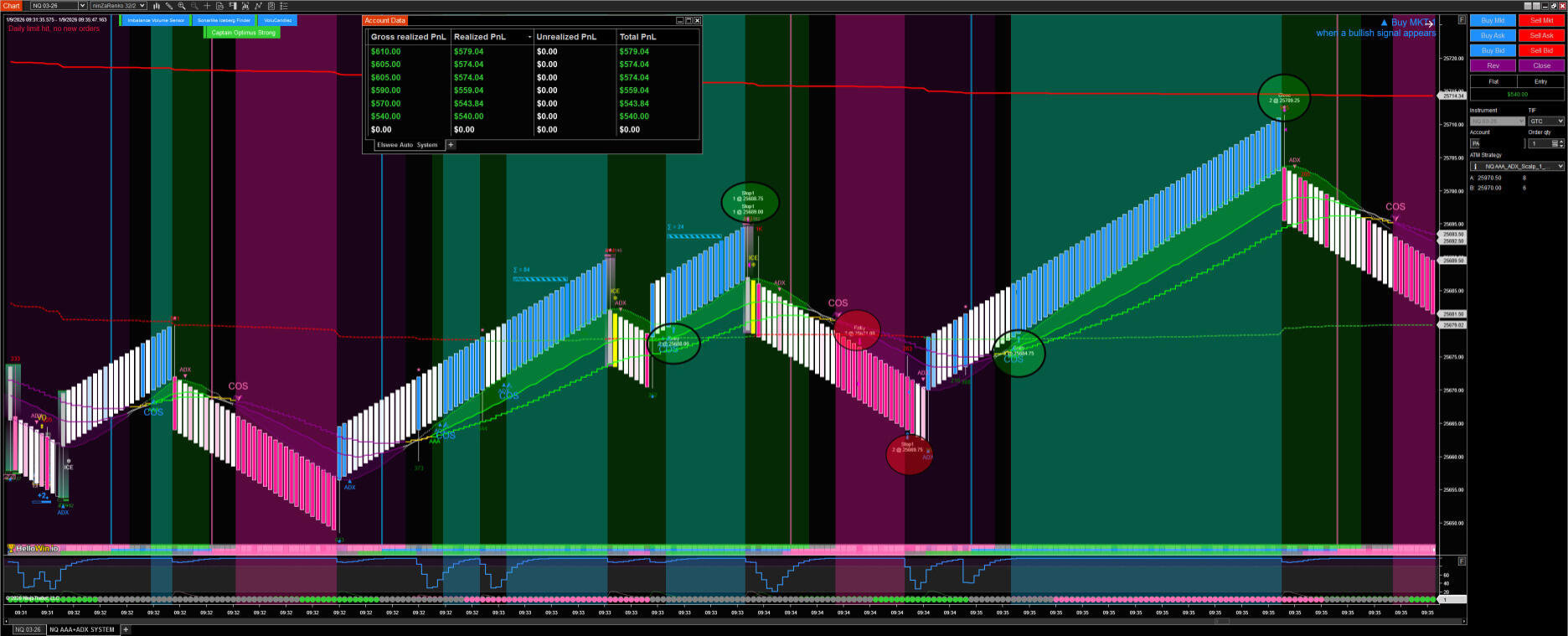Open the GTC time-in-force dropdown
1568x636 pixels.
pyautogui.click(x=1545, y=122)
